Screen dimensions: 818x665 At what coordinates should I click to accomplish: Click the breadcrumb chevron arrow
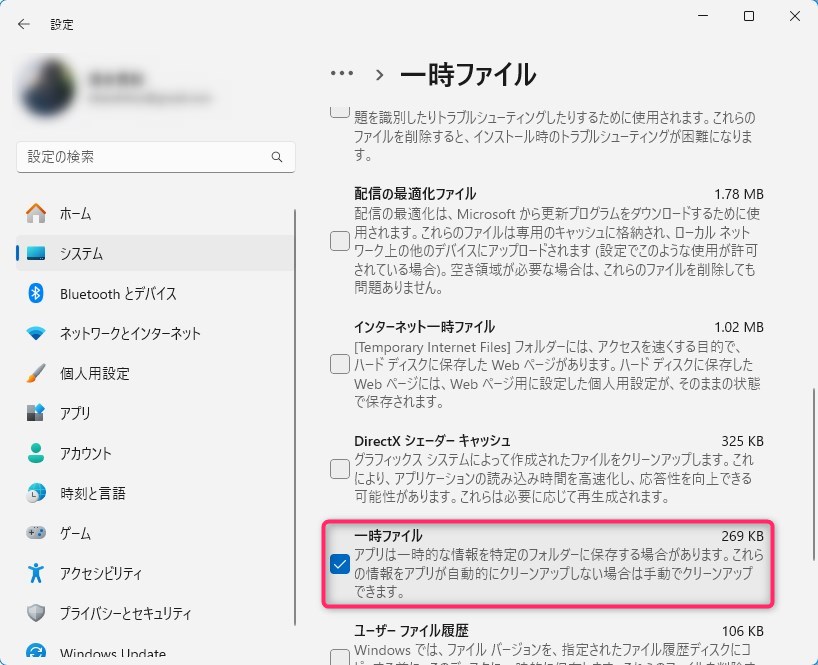[380, 74]
